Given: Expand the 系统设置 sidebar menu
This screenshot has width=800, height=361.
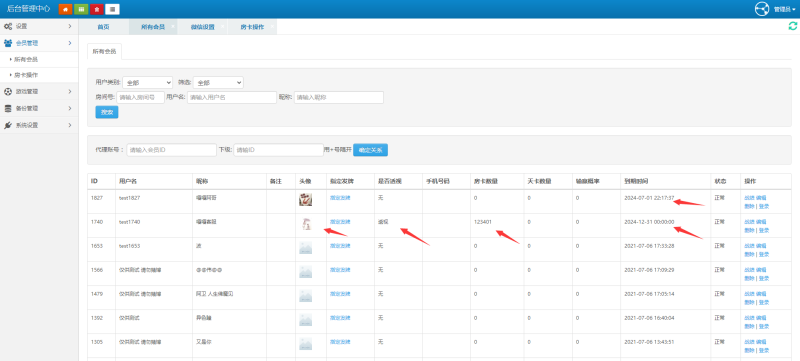Looking at the screenshot, I should (39, 125).
